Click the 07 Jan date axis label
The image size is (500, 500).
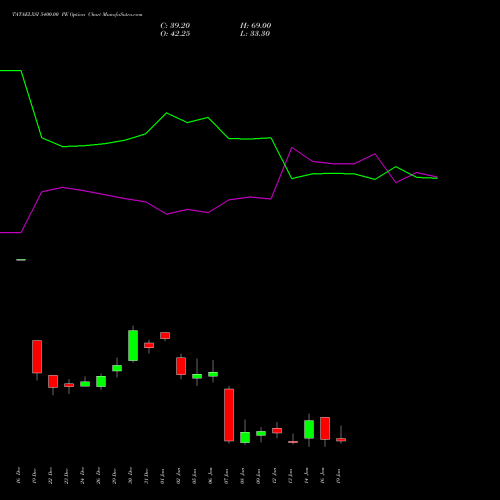pyautogui.click(x=226, y=476)
